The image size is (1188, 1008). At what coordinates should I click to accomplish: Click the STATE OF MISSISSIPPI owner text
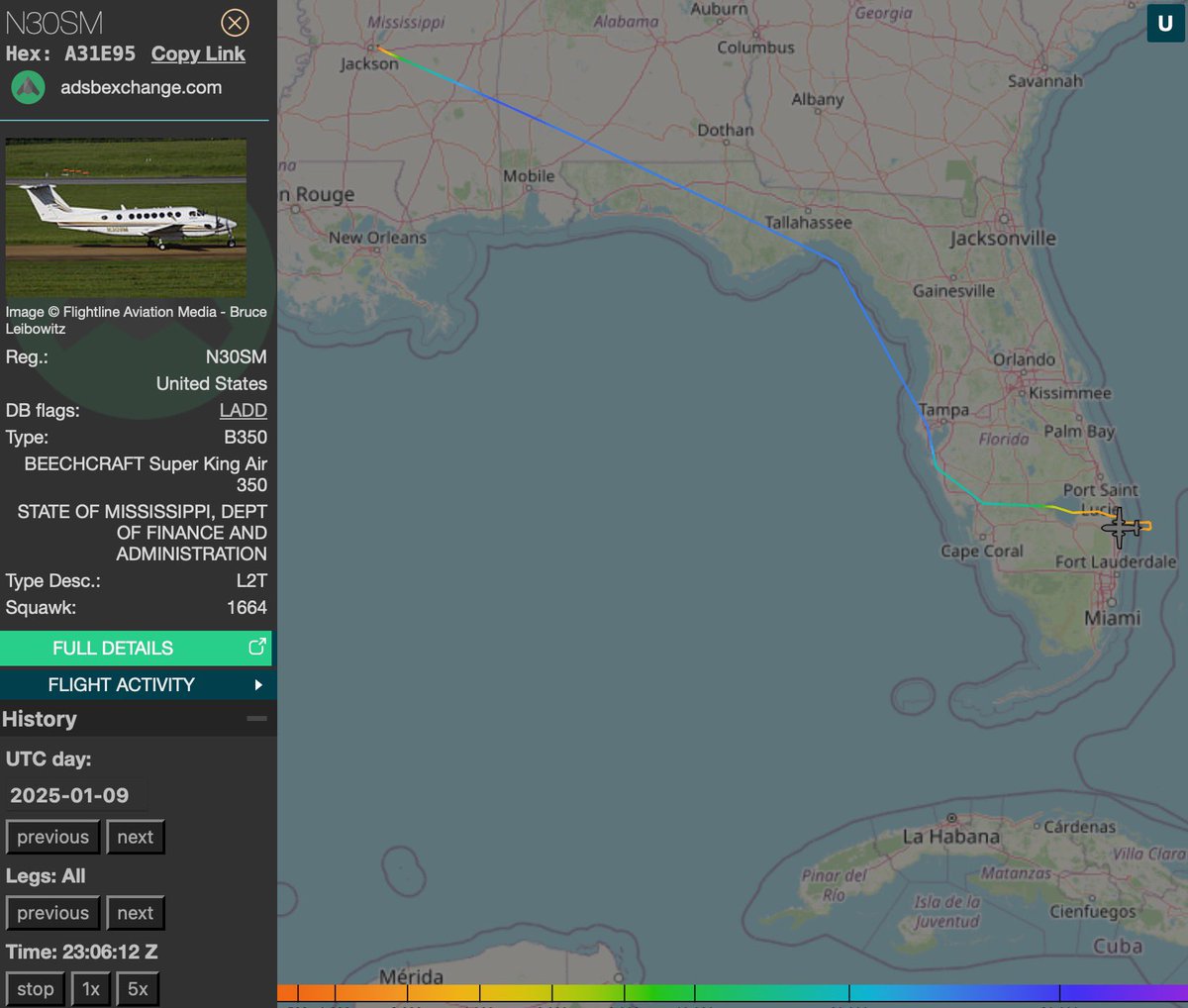(x=142, y=533)
